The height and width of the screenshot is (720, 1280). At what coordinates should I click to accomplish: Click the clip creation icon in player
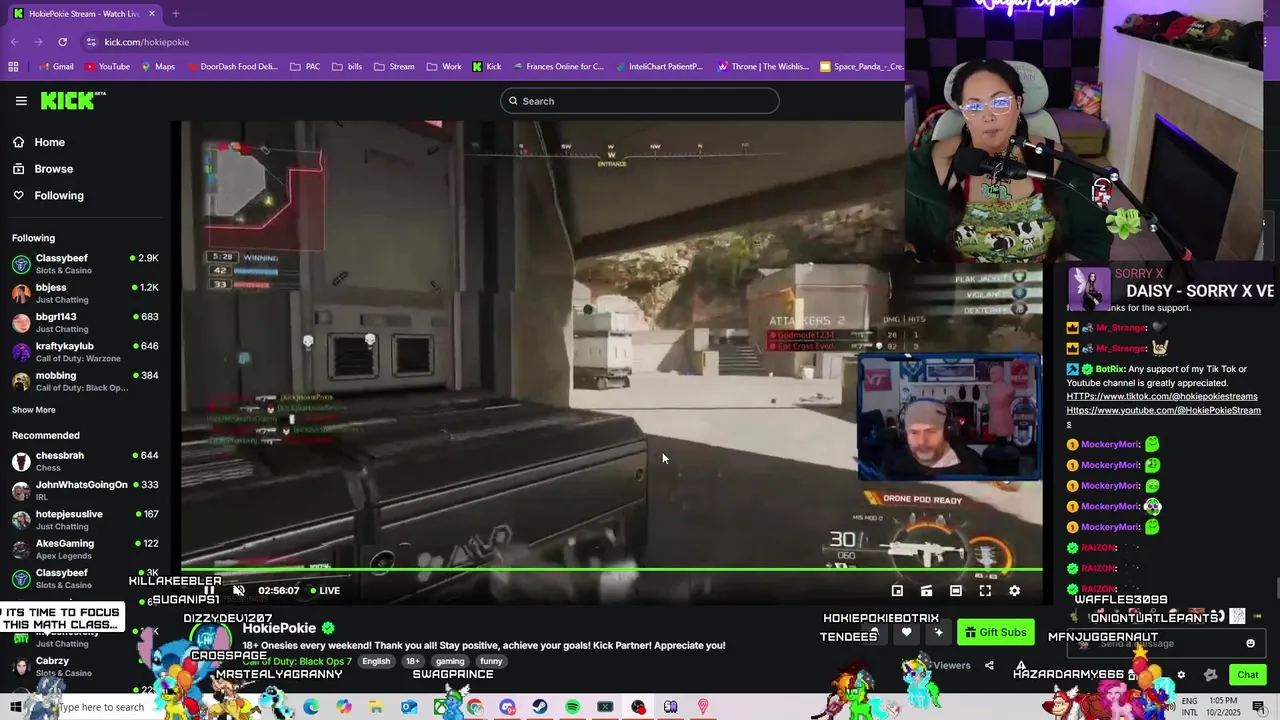click(926, 591)
